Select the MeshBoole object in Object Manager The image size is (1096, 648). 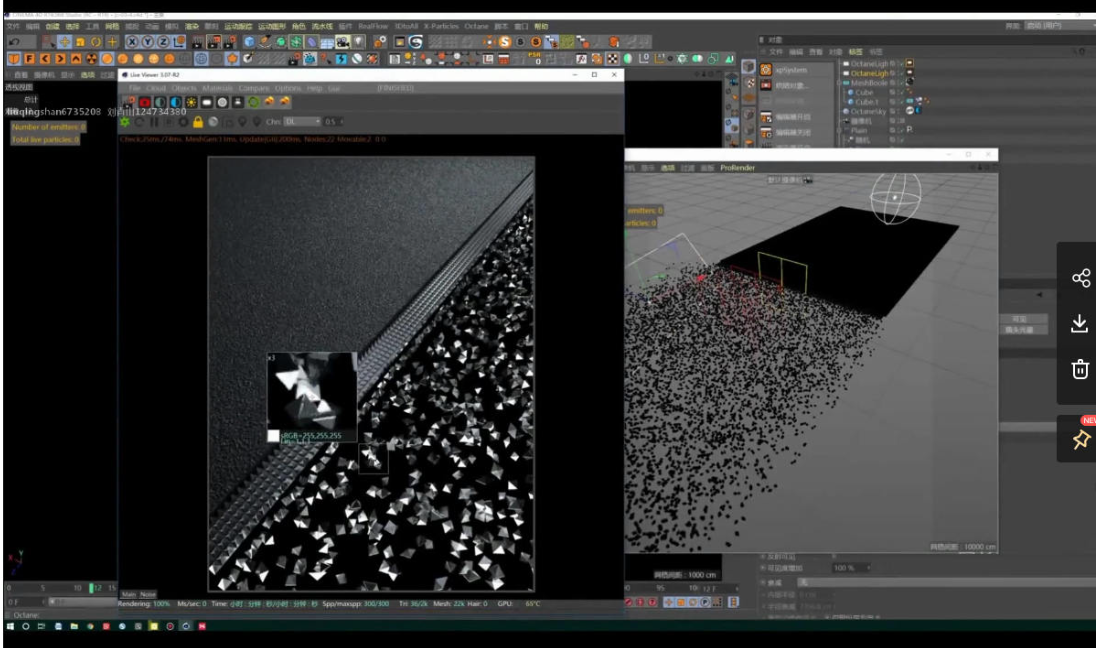pos(867,82)
